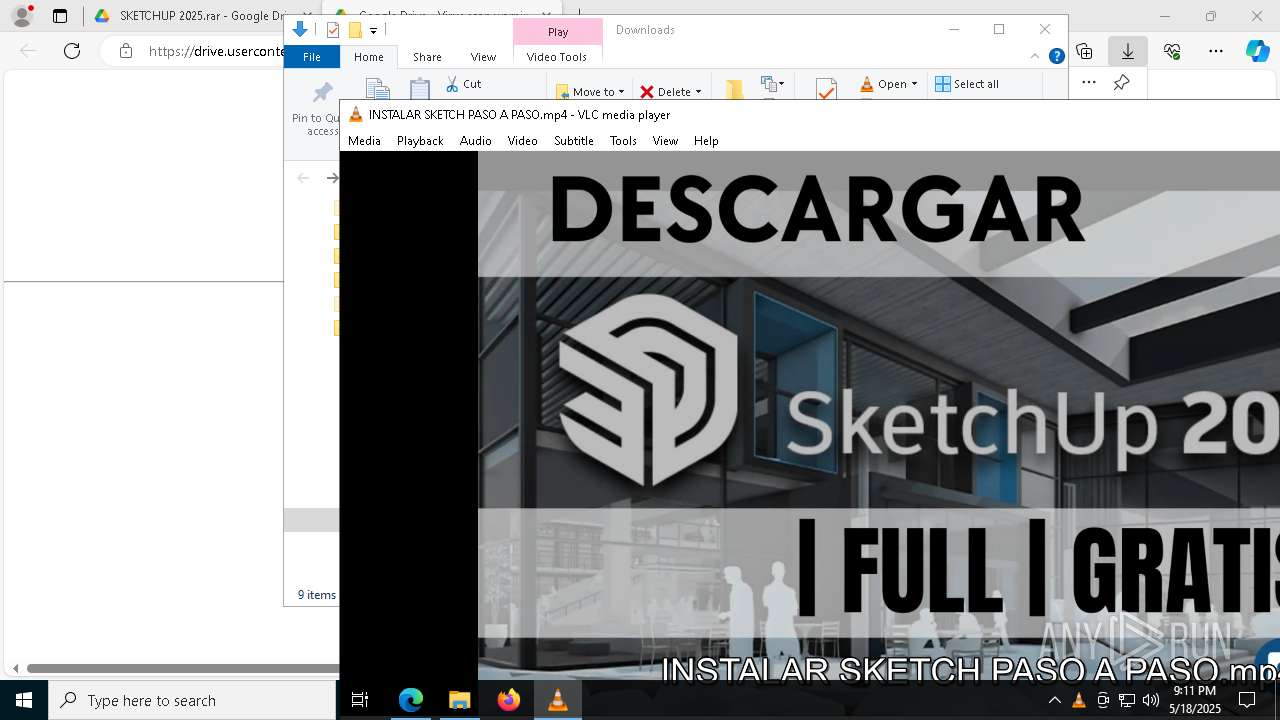Click VLC media player taskbar icon
This screenshot has height=720, width=1280.
click(558, 700)
